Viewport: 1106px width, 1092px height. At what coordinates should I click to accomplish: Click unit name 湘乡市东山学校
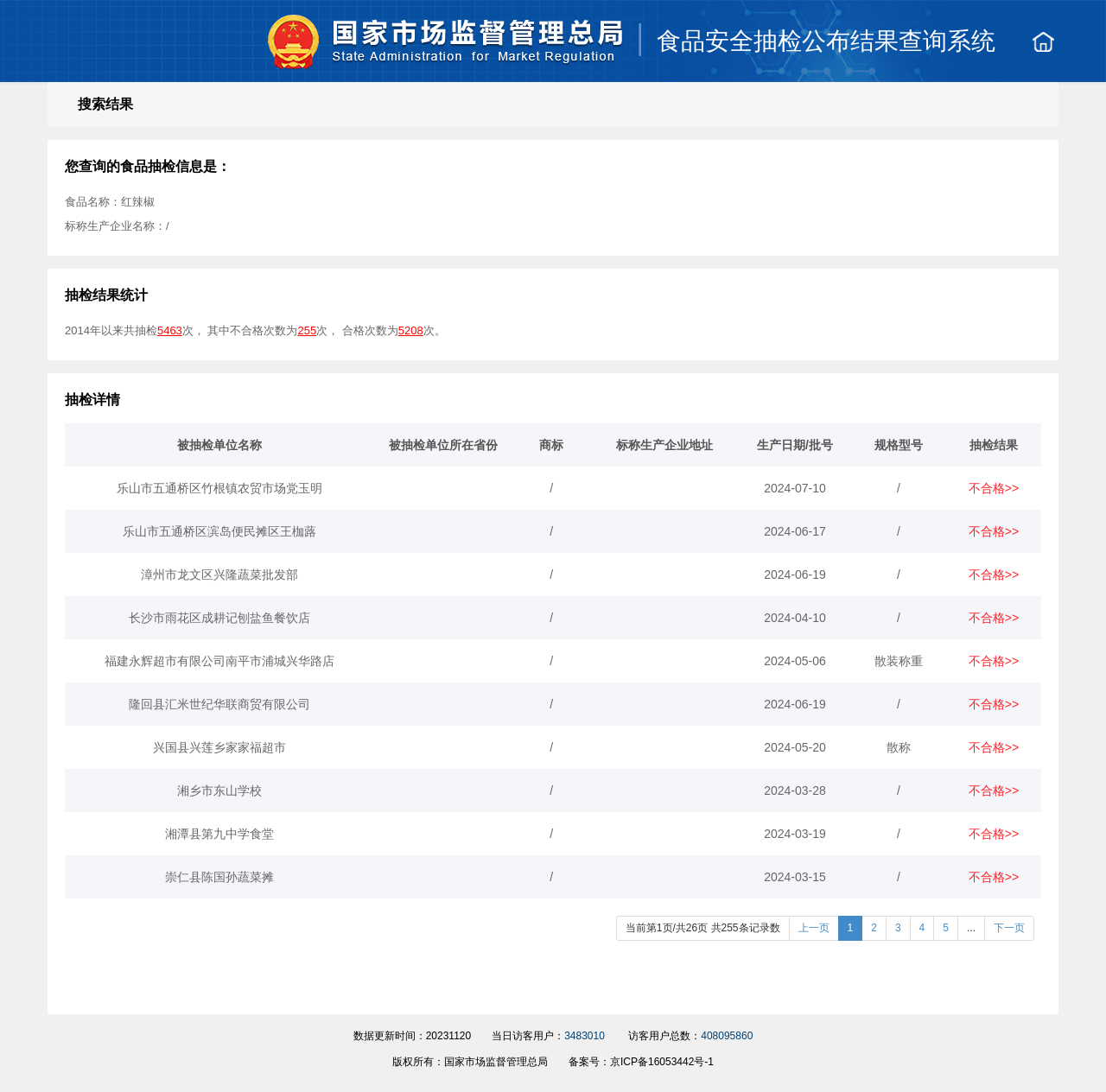click(219, 791)
